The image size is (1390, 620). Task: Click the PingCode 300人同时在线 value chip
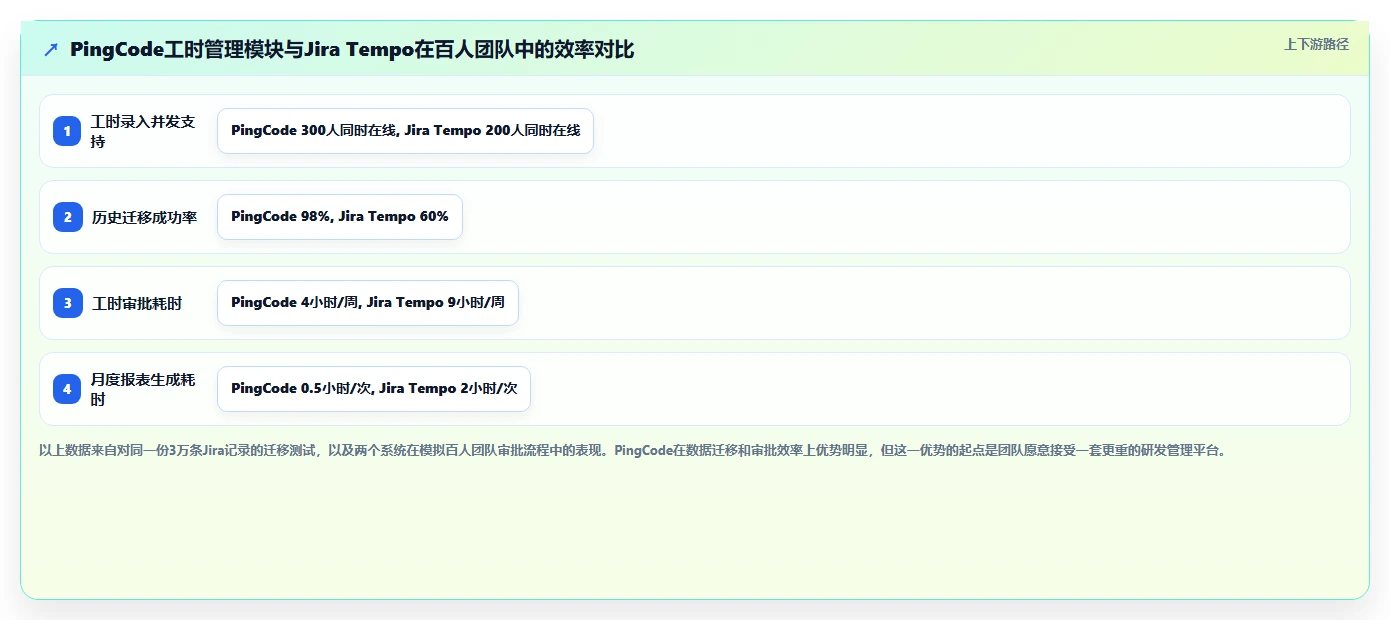(405, 131)
